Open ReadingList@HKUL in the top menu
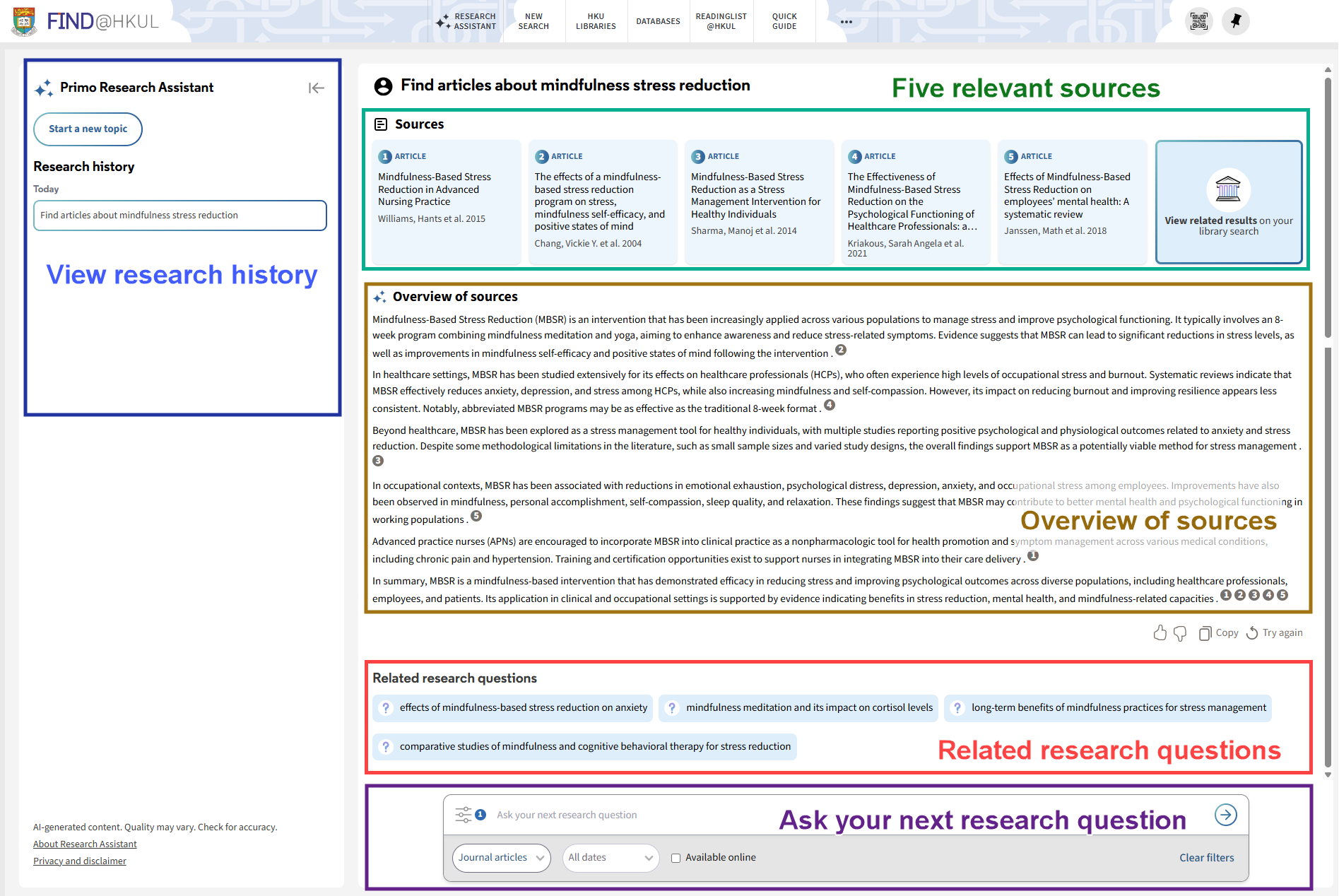1339x896 pixels. pyautogui.click(x=721, y=21)
